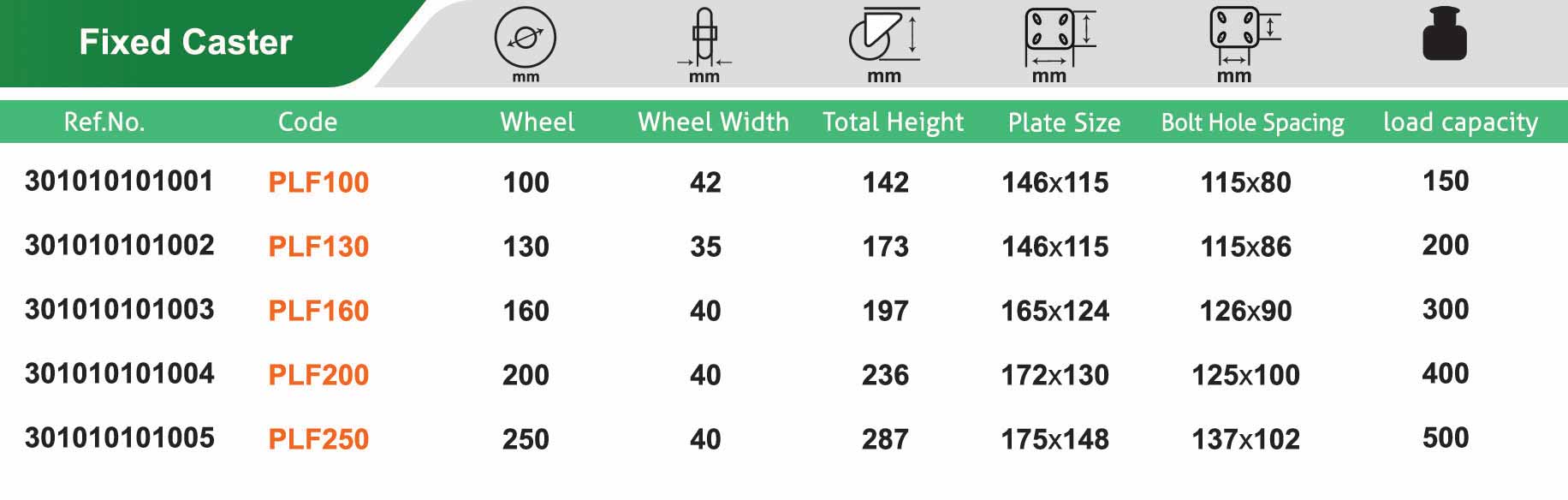This screenshot has width=1568, height=500.
Task: Click the 175x148 plate size cell
Action: coord(1054,439)
